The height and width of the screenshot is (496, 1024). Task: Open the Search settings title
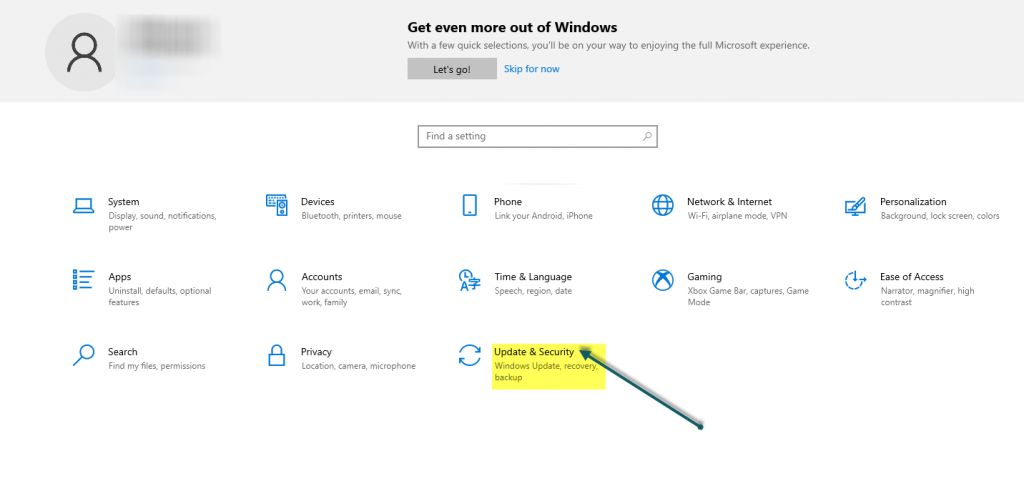pyautogui.click(x=123, y=352)
